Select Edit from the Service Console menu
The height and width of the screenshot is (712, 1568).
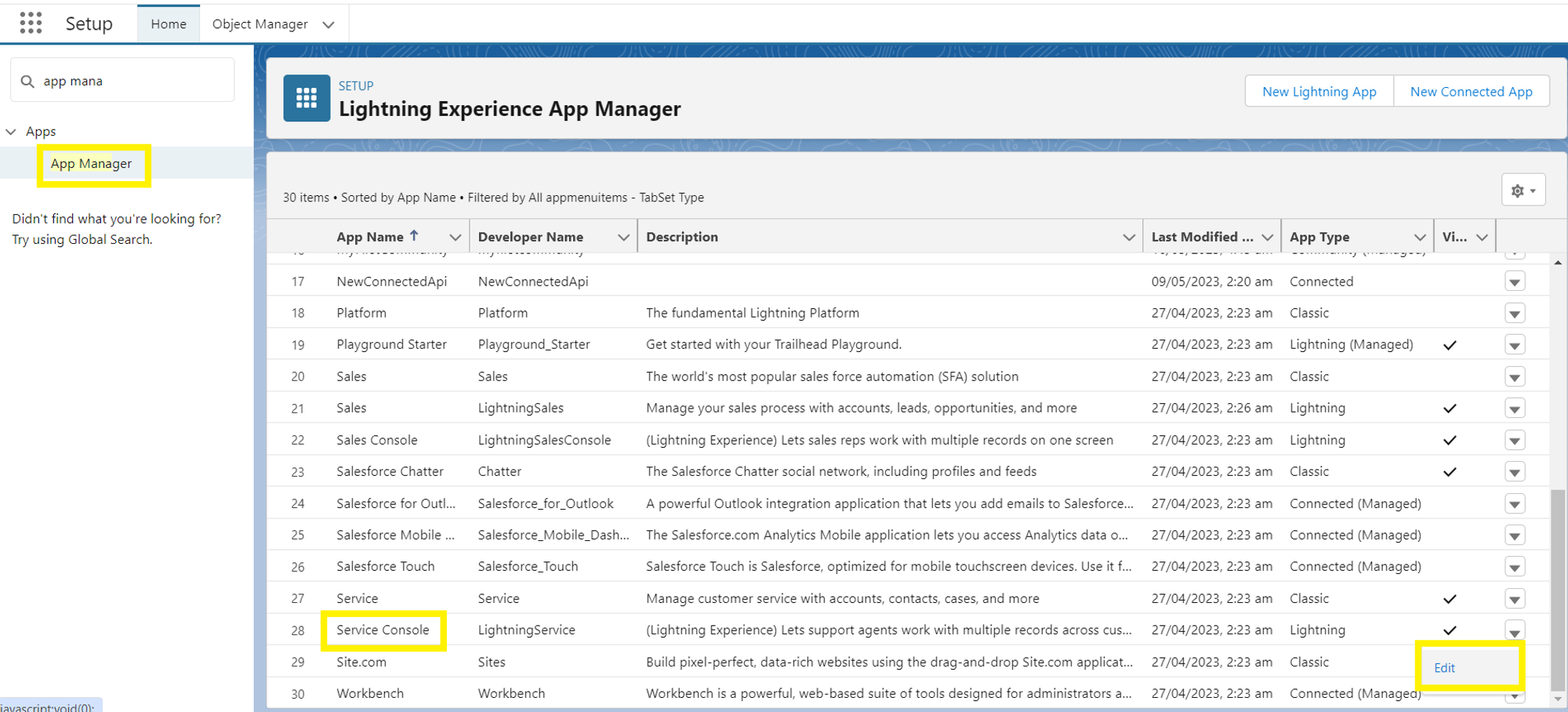pyautogui.click(x=1444, y=668)
